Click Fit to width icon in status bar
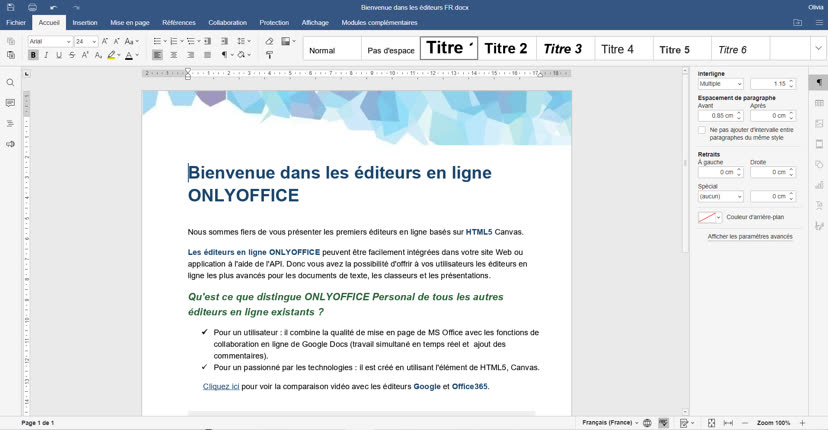 (728, 423)
